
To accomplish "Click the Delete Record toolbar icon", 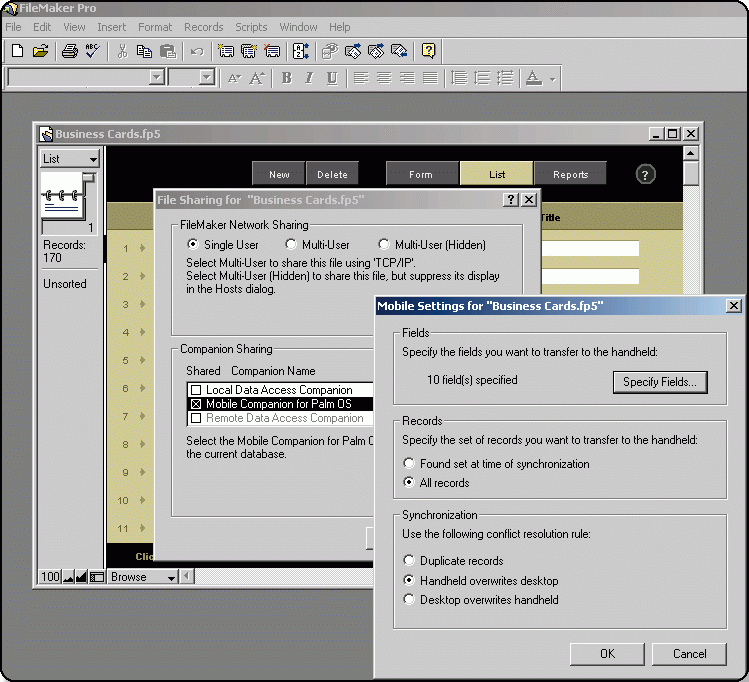I will 272,51.
